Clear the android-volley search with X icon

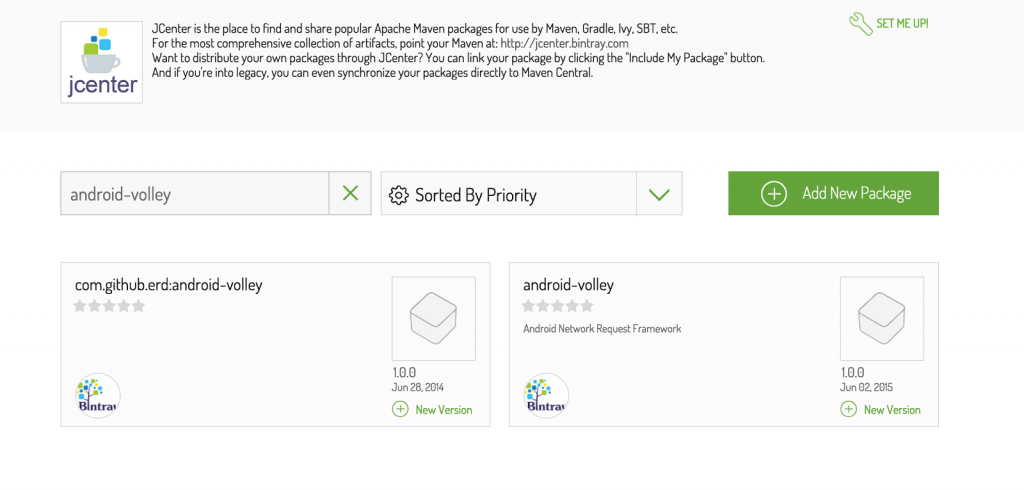pos(350,194)
